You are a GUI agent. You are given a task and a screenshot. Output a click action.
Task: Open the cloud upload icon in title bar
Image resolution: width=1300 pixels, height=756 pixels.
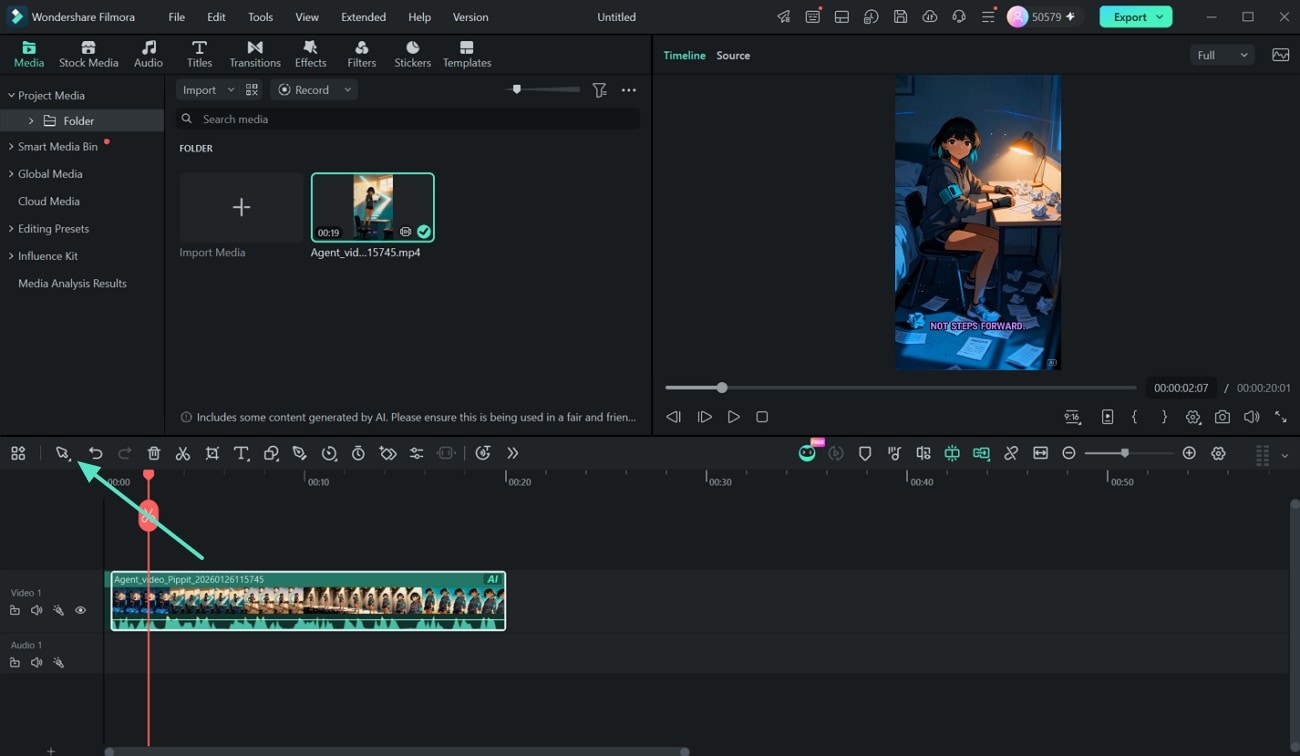(x=930, y=17)
